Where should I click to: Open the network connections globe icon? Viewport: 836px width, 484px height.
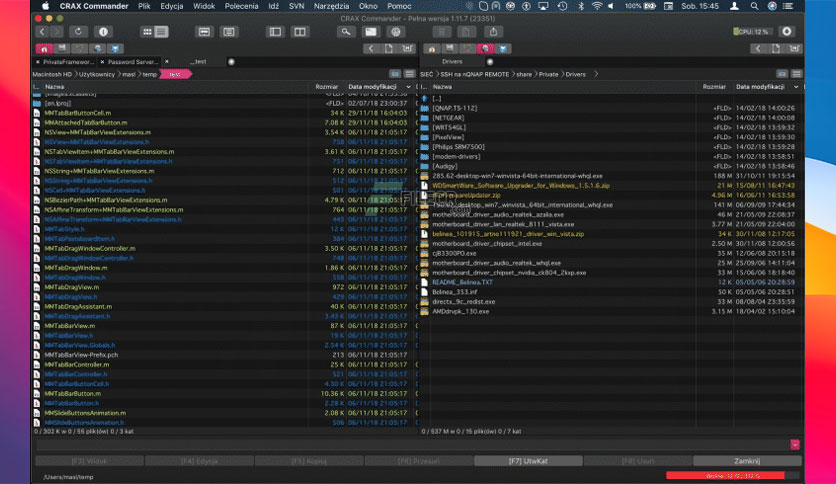pyautogui.click(x=396, y=32)
